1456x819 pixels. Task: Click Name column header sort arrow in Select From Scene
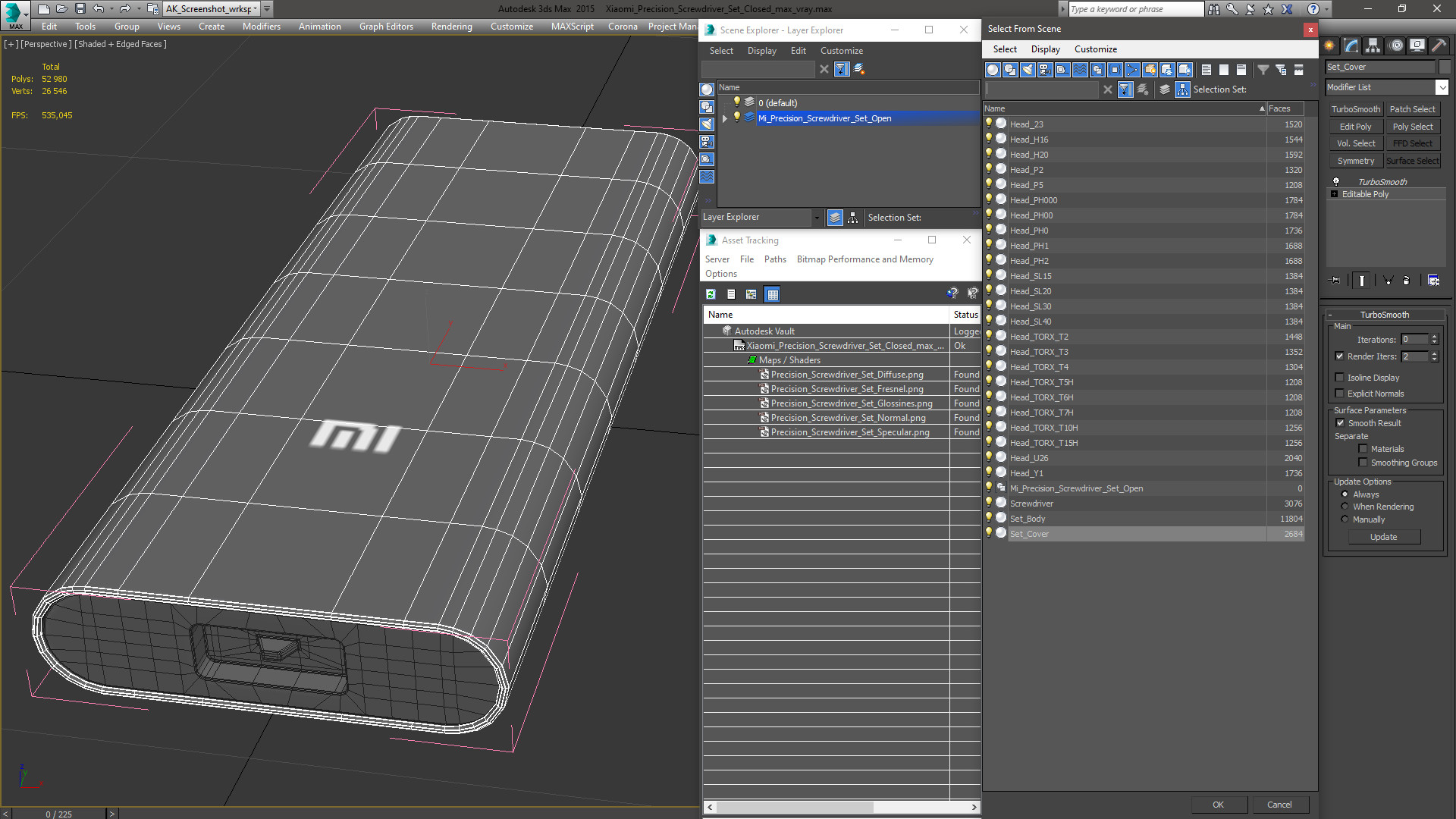pyautogui.click(x=1262, y=108)
